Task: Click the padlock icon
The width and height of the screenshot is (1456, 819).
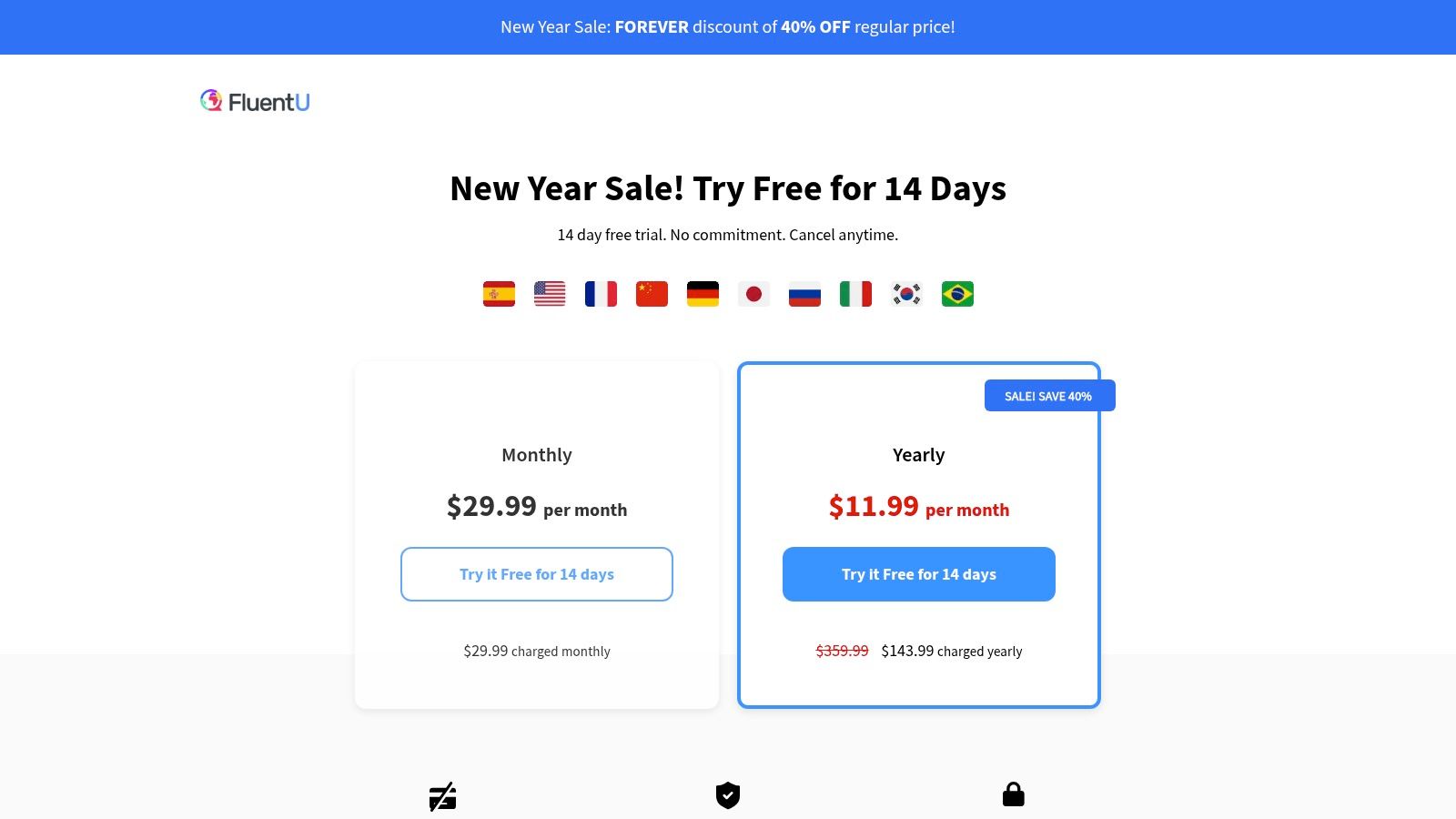Action: point(1013,794)
